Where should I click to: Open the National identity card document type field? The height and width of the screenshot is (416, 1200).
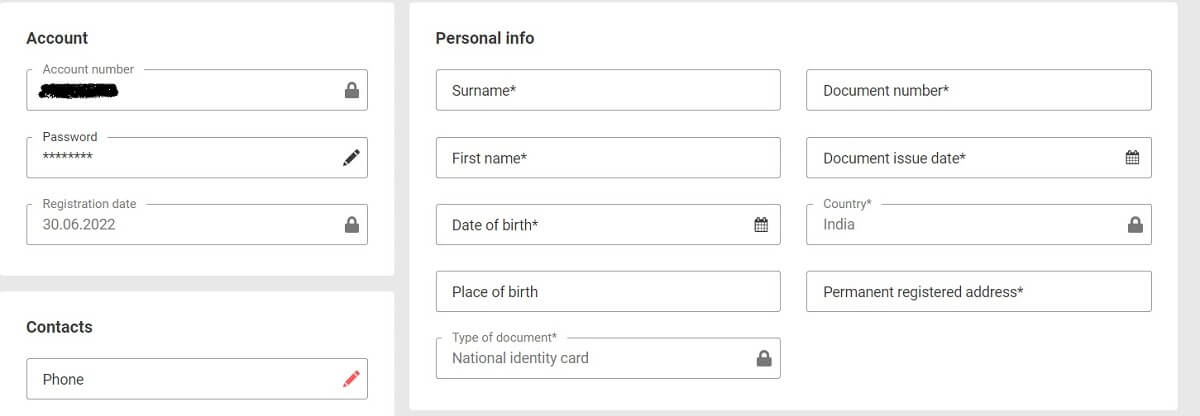[608, 358]
